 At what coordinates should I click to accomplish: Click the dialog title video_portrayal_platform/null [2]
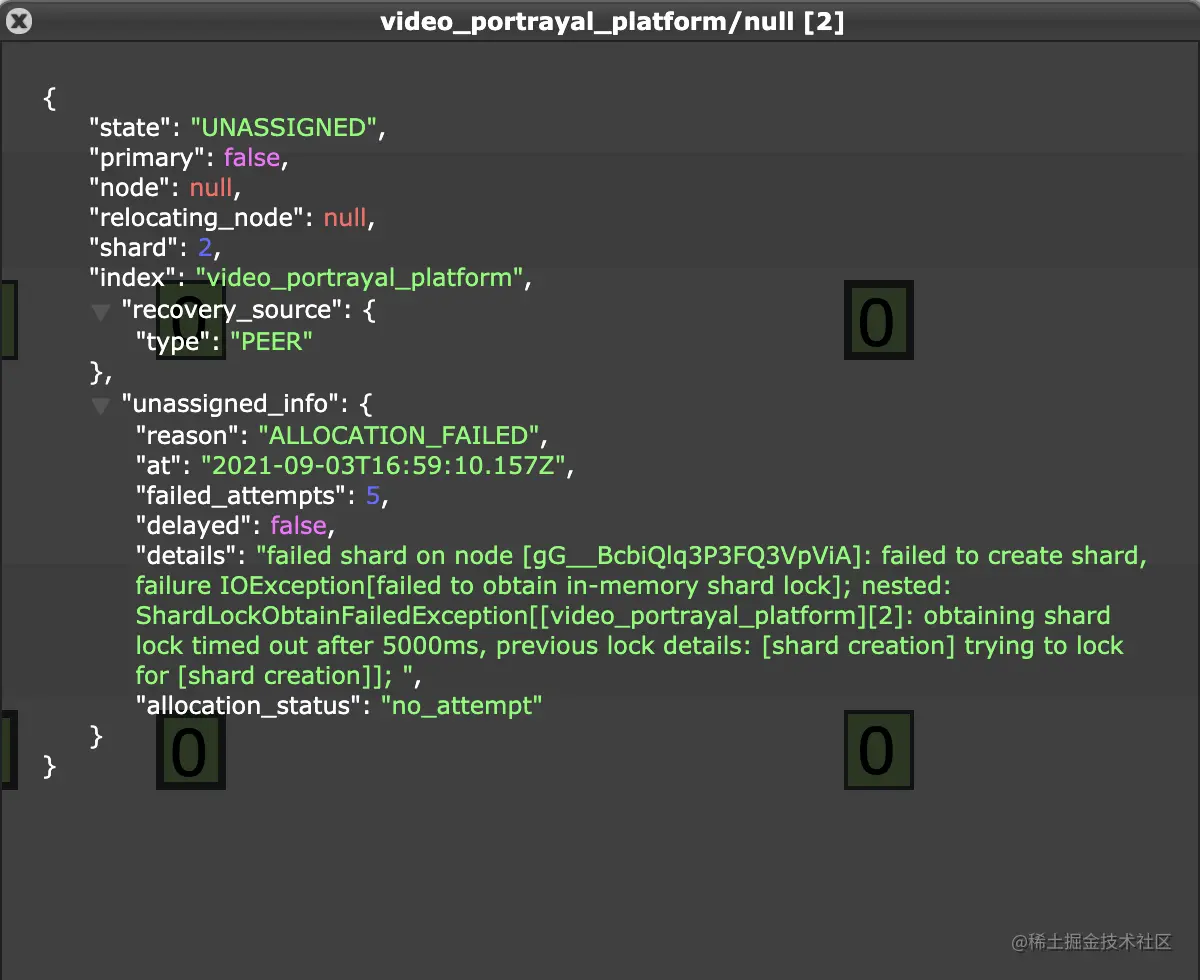click(612, 21)
